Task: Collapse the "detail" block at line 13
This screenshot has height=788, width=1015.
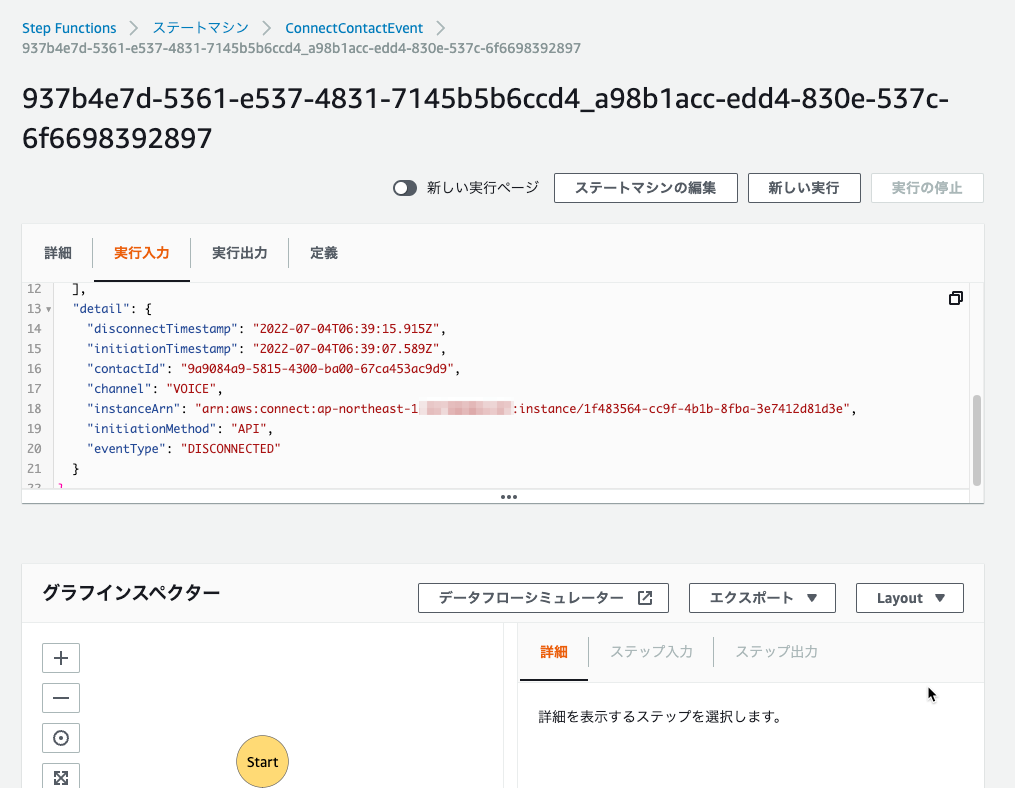Action: (49, 310)
